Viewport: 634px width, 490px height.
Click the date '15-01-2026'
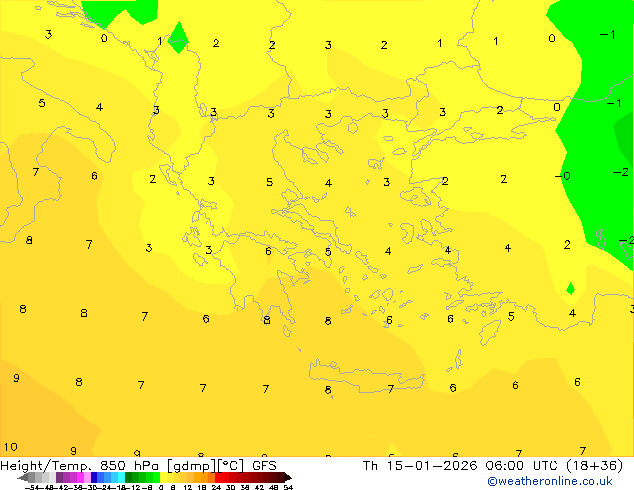[x=432, y=466]
